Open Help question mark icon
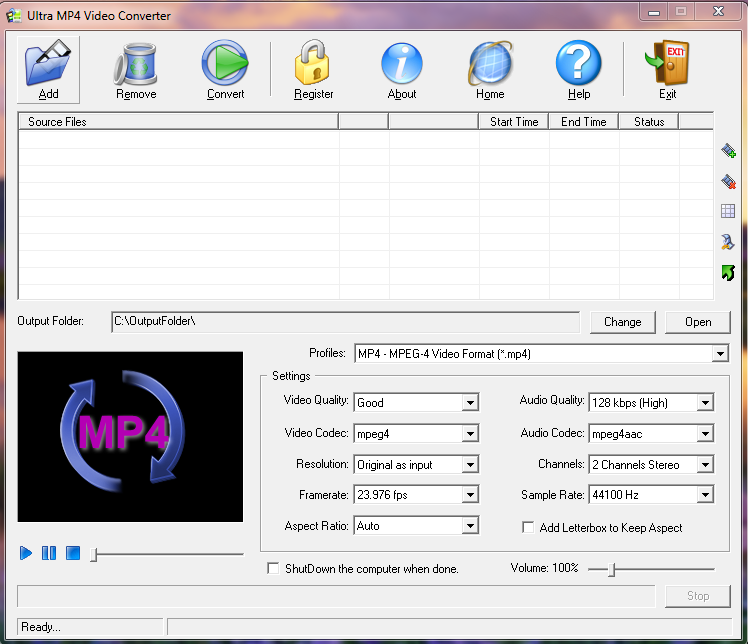 coord(579,70)
